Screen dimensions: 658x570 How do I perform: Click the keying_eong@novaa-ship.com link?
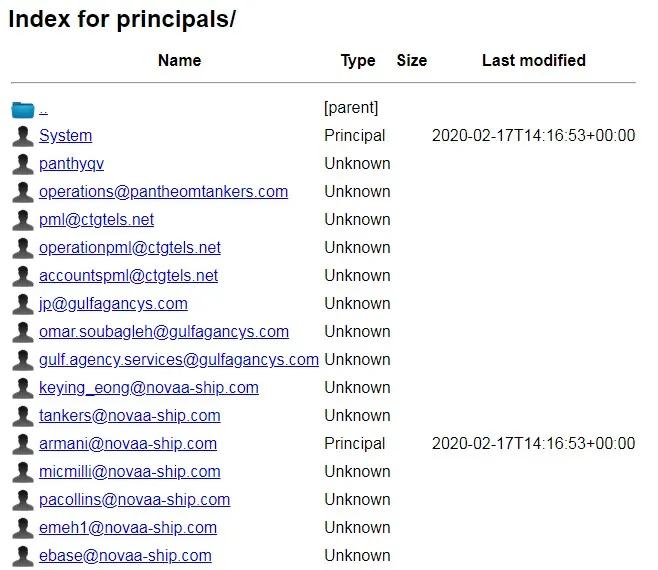149,388
